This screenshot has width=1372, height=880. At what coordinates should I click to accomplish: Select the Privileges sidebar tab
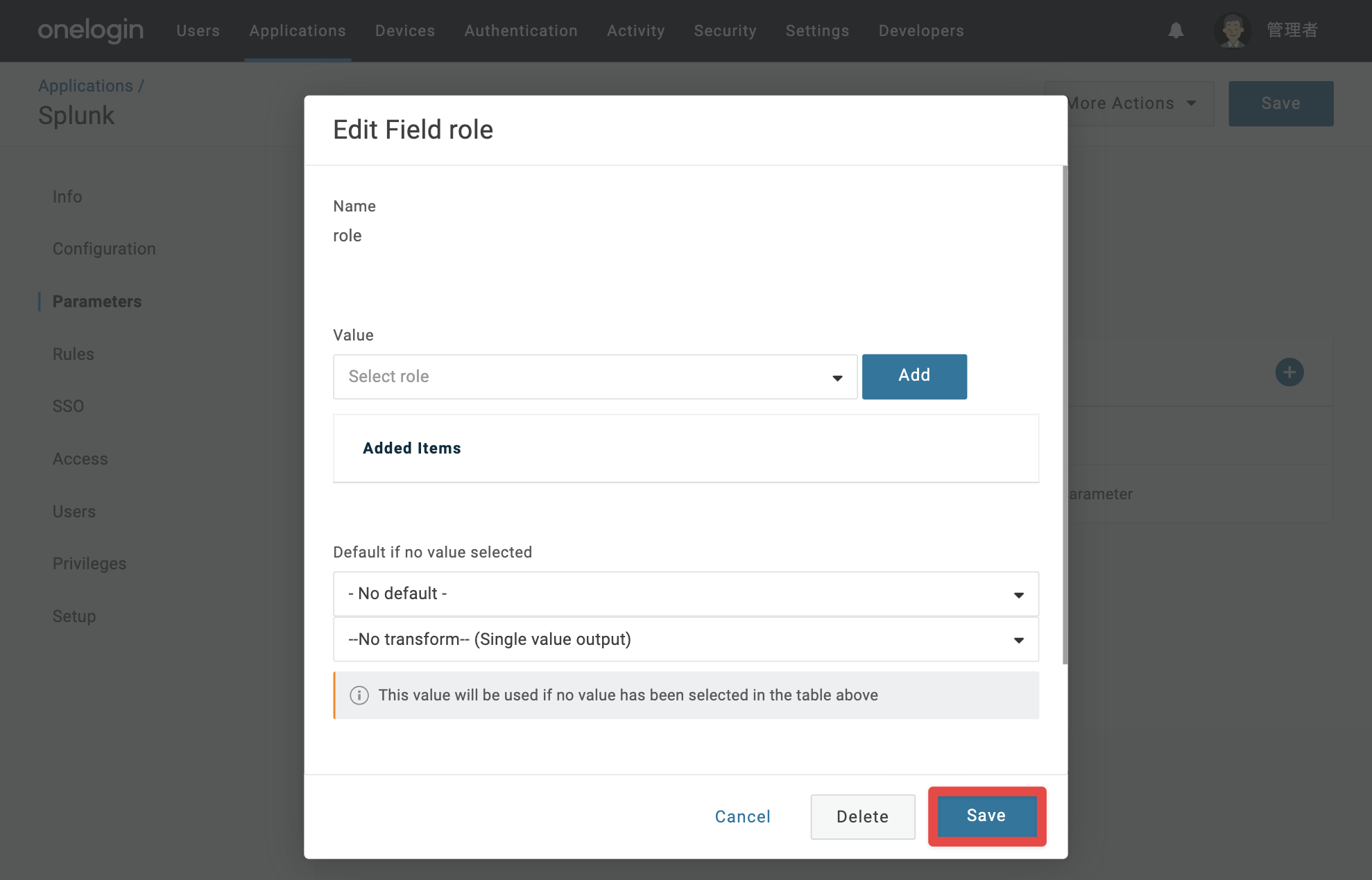coord(89,564)
